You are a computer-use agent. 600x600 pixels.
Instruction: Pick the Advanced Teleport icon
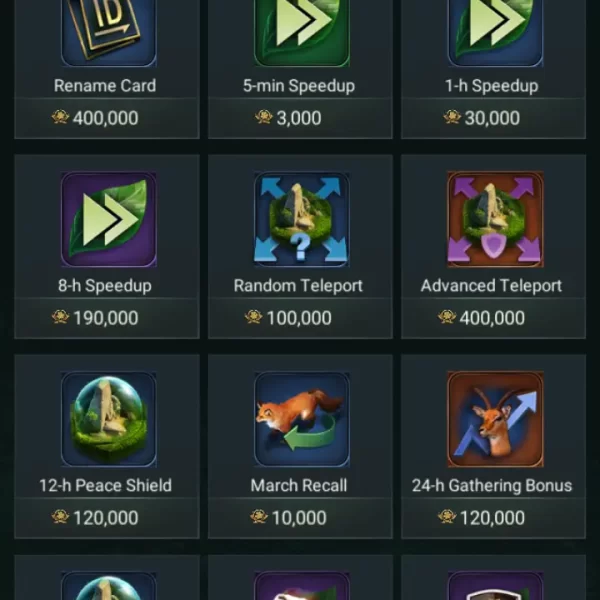click(x=495, y=219)
